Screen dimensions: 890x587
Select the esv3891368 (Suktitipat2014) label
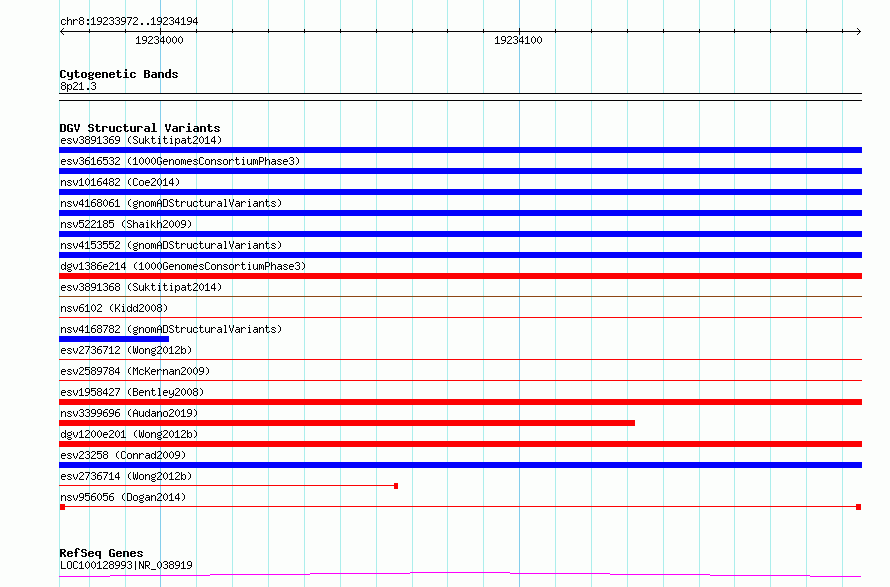pyautogui.click(x=141, y=287)
